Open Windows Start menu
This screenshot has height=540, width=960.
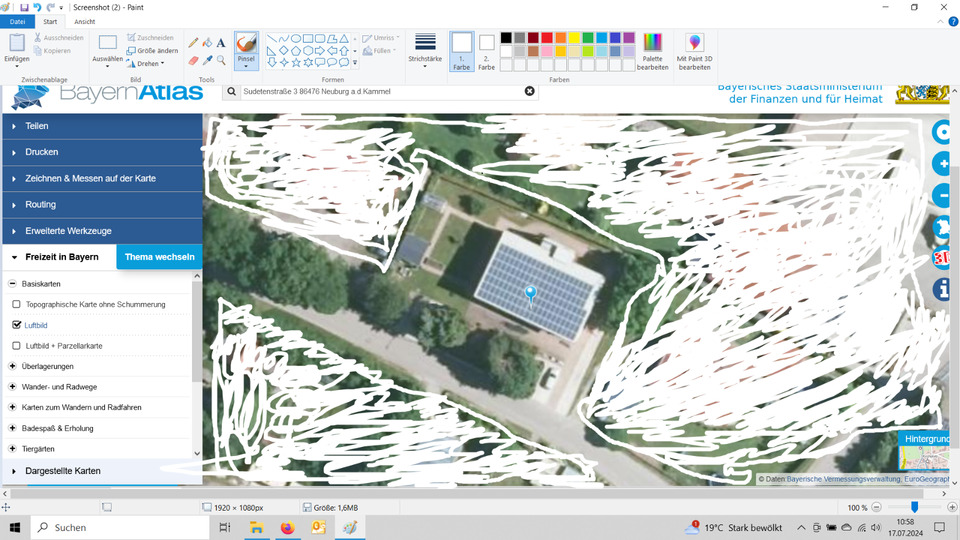(15, 527)
